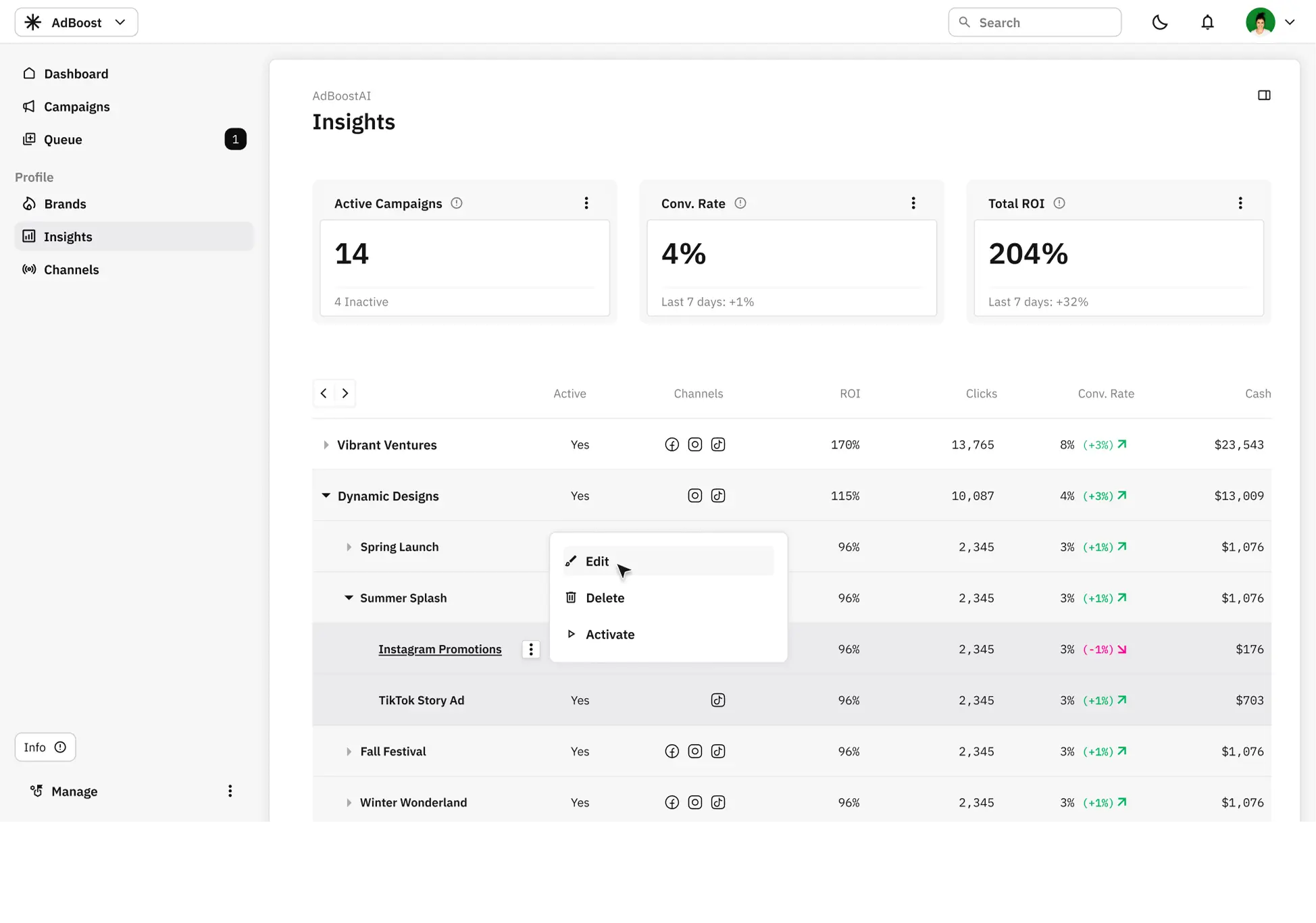Open the Manage options three-dot menu
Image resolution: width=1316 pixels, height=923 pixels.
(230, 791)
